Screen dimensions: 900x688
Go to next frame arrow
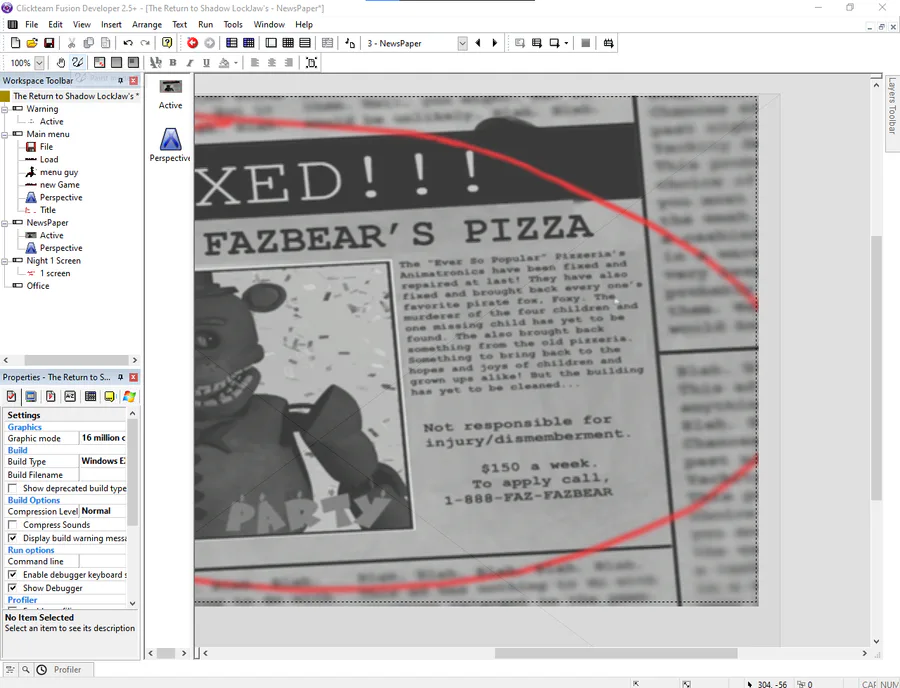[x=494, y=43]
